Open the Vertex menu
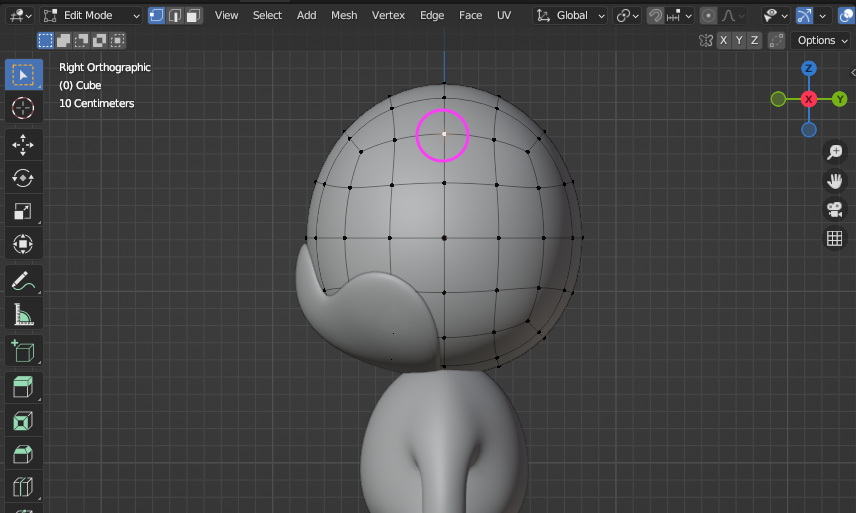The width and height of the screenshot is (856, 513). point(388,15)
